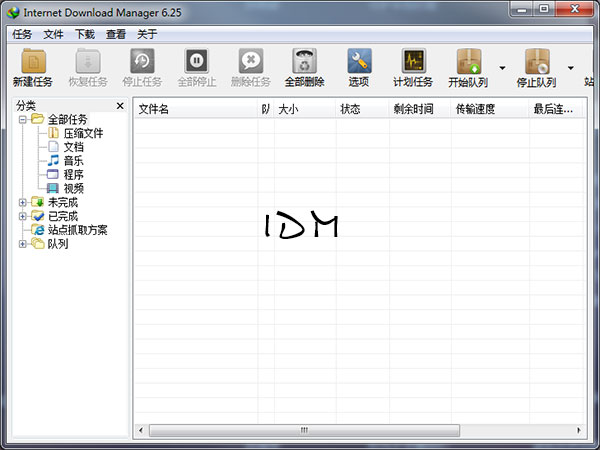Minimize the Internet Download Manager window
The width and height of the screenshot is (600, 450).
pos(522,9)
